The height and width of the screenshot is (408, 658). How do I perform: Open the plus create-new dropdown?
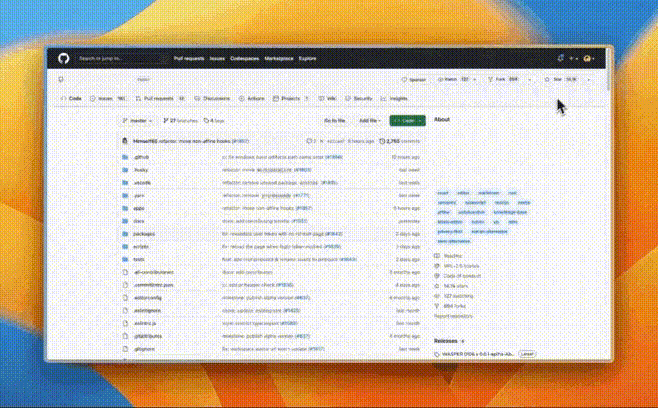(x=573, y=59)
